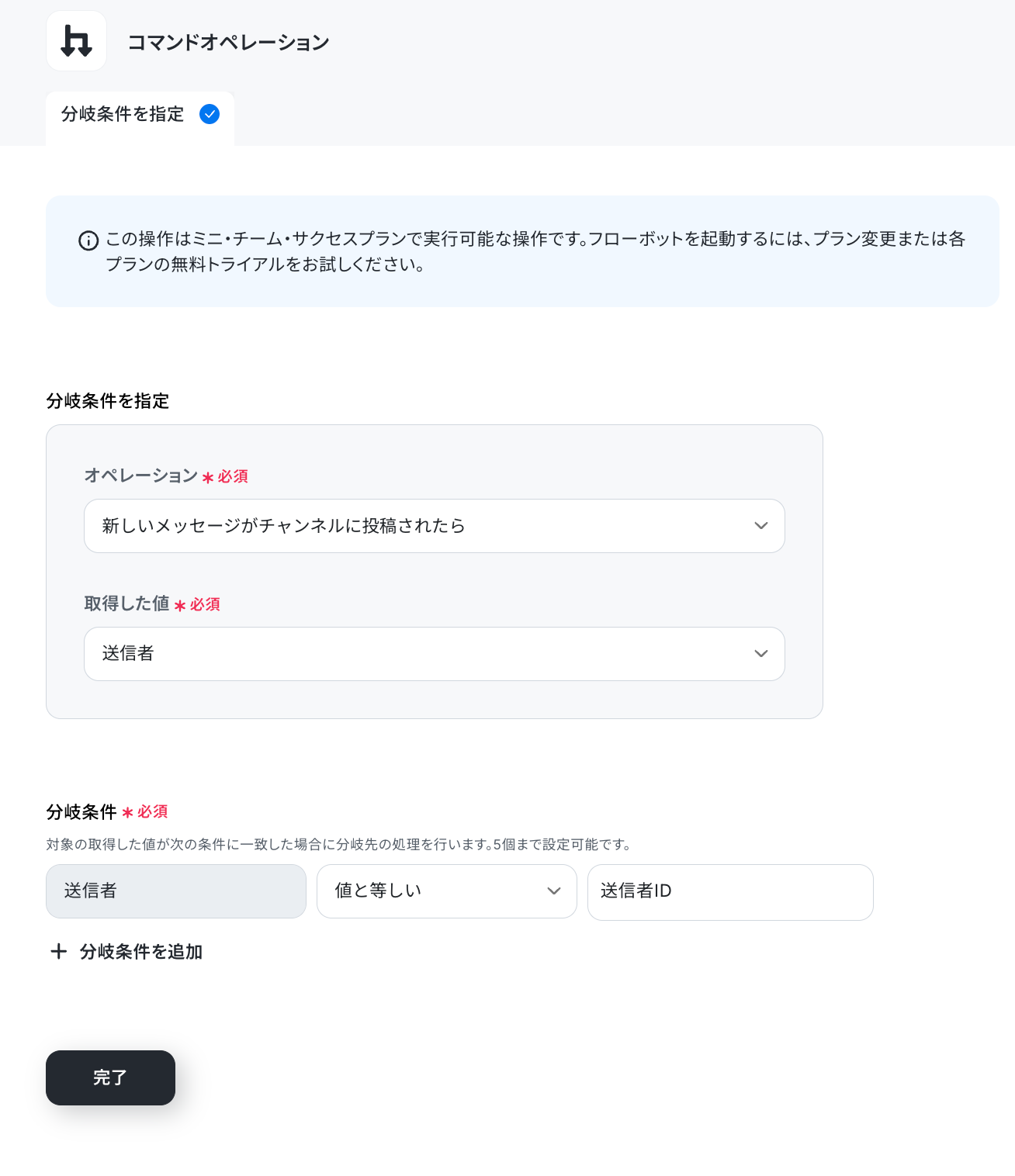Click the 分岐条件を指定 section heading

coord(108,401)
